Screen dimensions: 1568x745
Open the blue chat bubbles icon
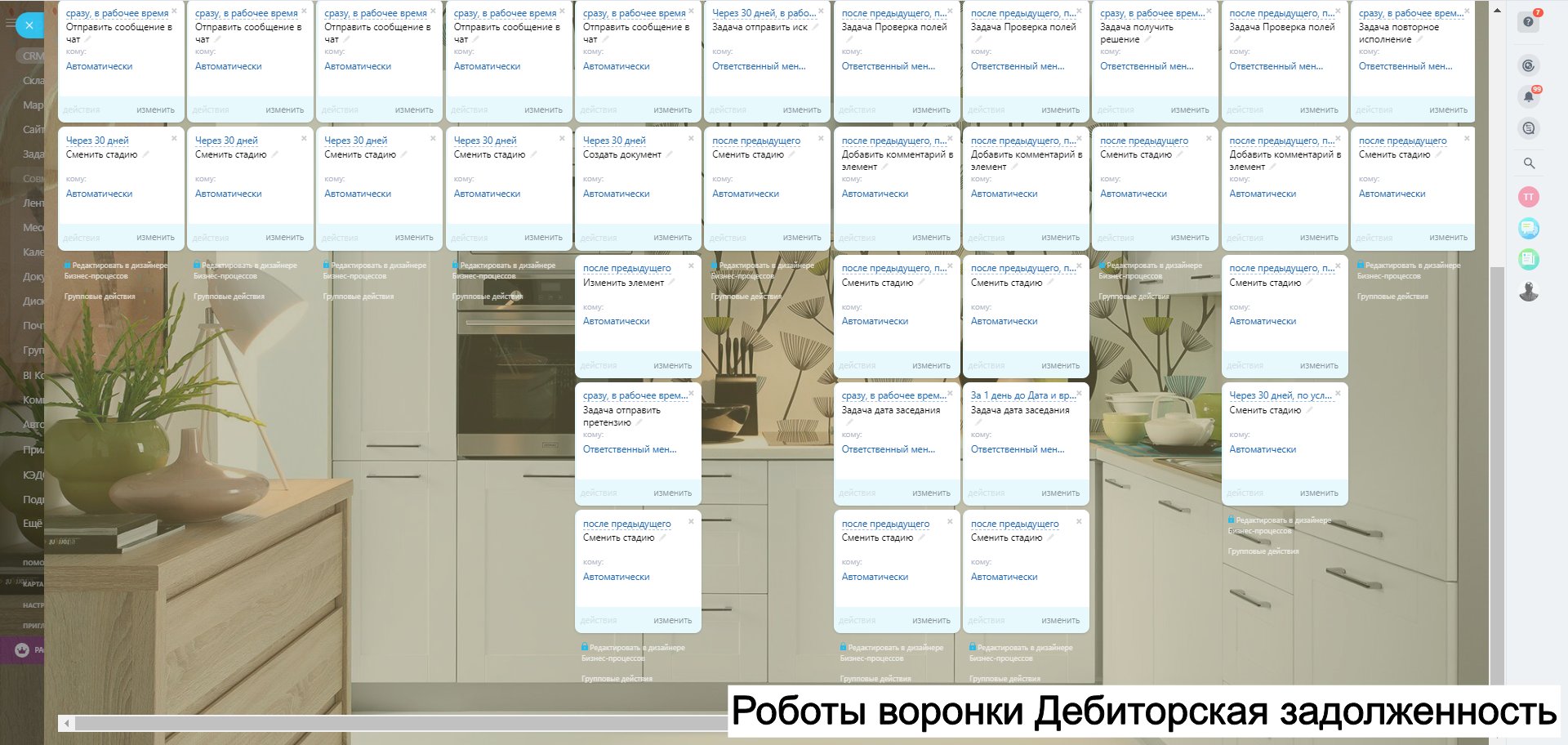1529,229
